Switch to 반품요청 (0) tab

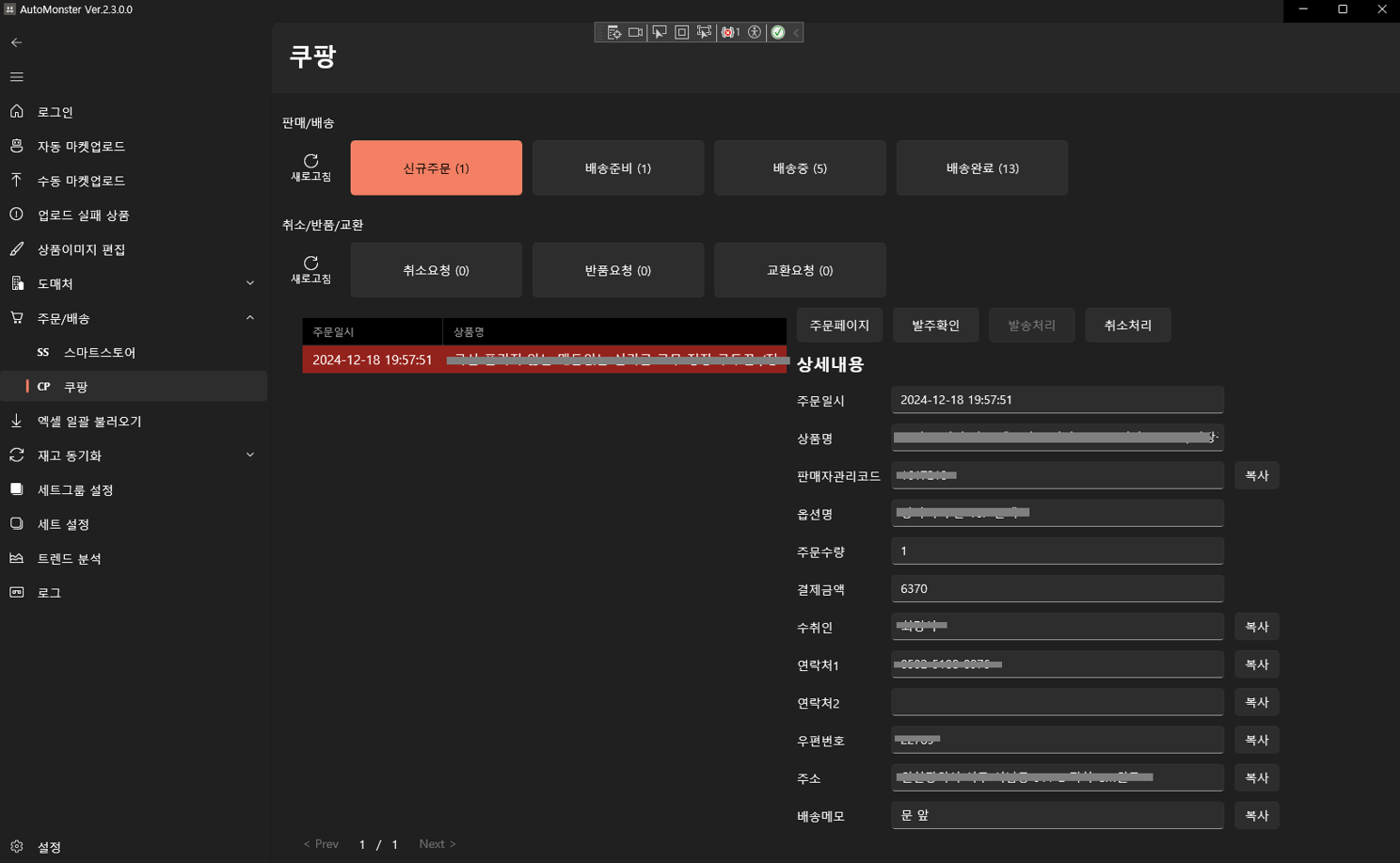tap(618, 270)
